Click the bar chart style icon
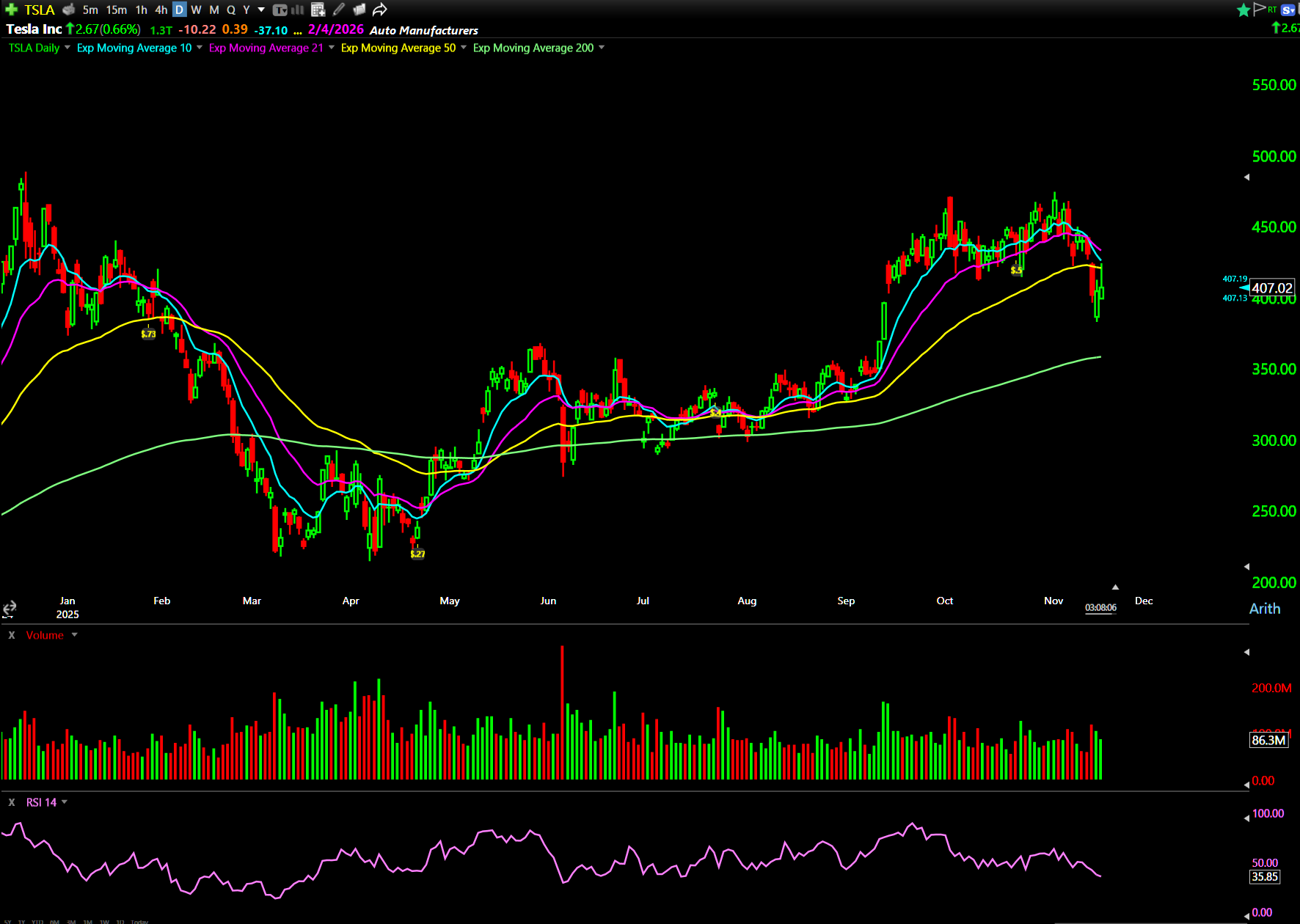 pos(298,10)
